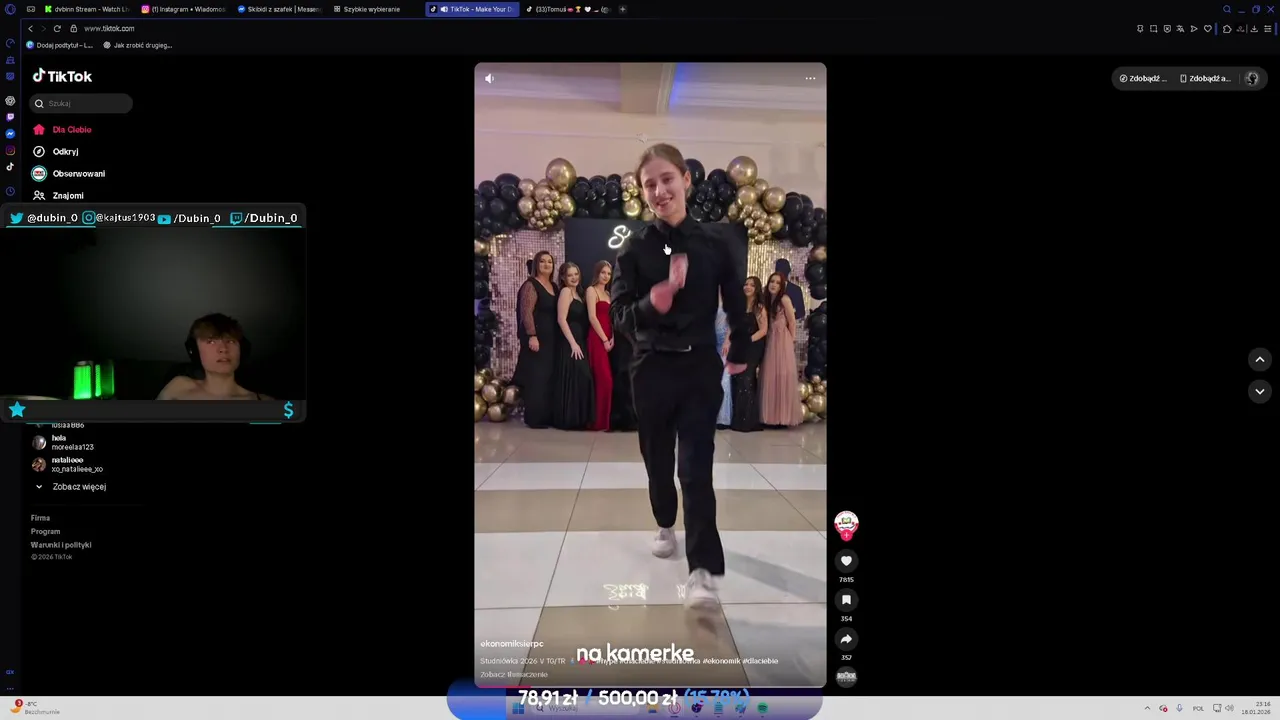Open the Dodaj podtytuł bookmark

click(x=60, y=45)
